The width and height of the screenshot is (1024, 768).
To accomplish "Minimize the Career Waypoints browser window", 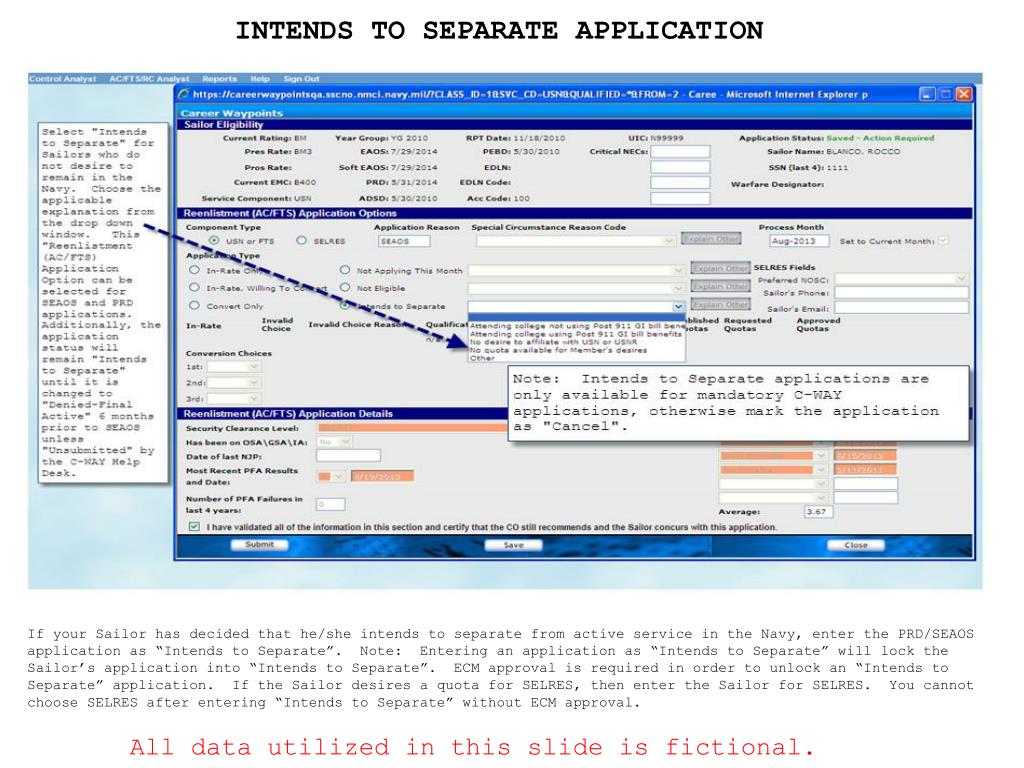I will [x=927, y=94].
